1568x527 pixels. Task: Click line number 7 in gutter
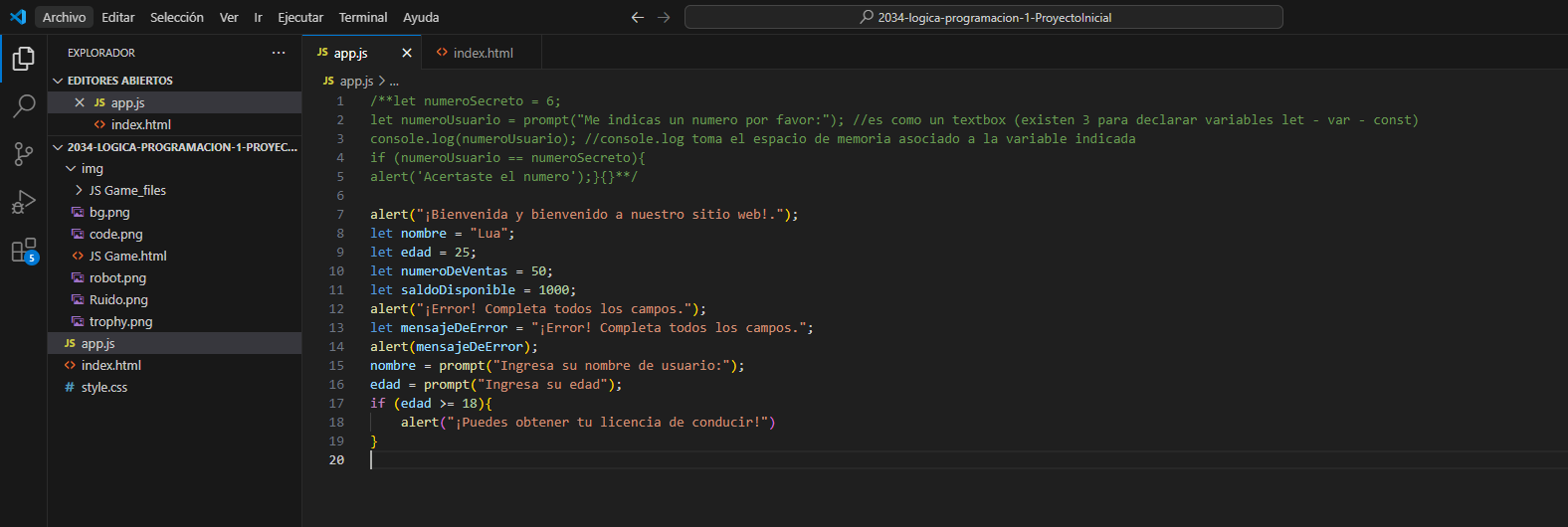click(x=340, y=214)
